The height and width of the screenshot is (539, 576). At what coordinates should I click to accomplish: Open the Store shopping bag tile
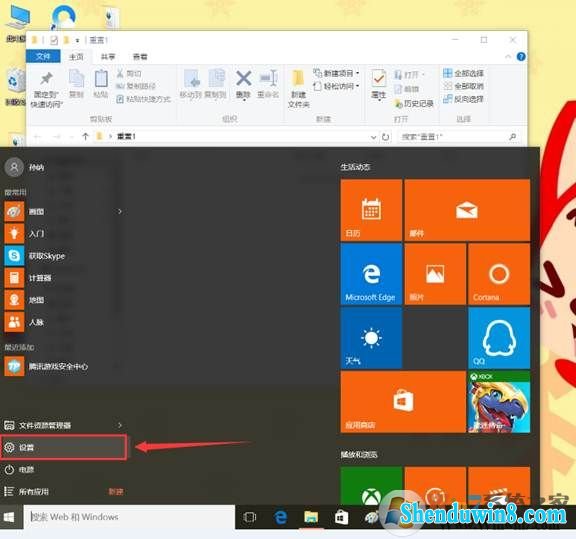coord(403,402)
